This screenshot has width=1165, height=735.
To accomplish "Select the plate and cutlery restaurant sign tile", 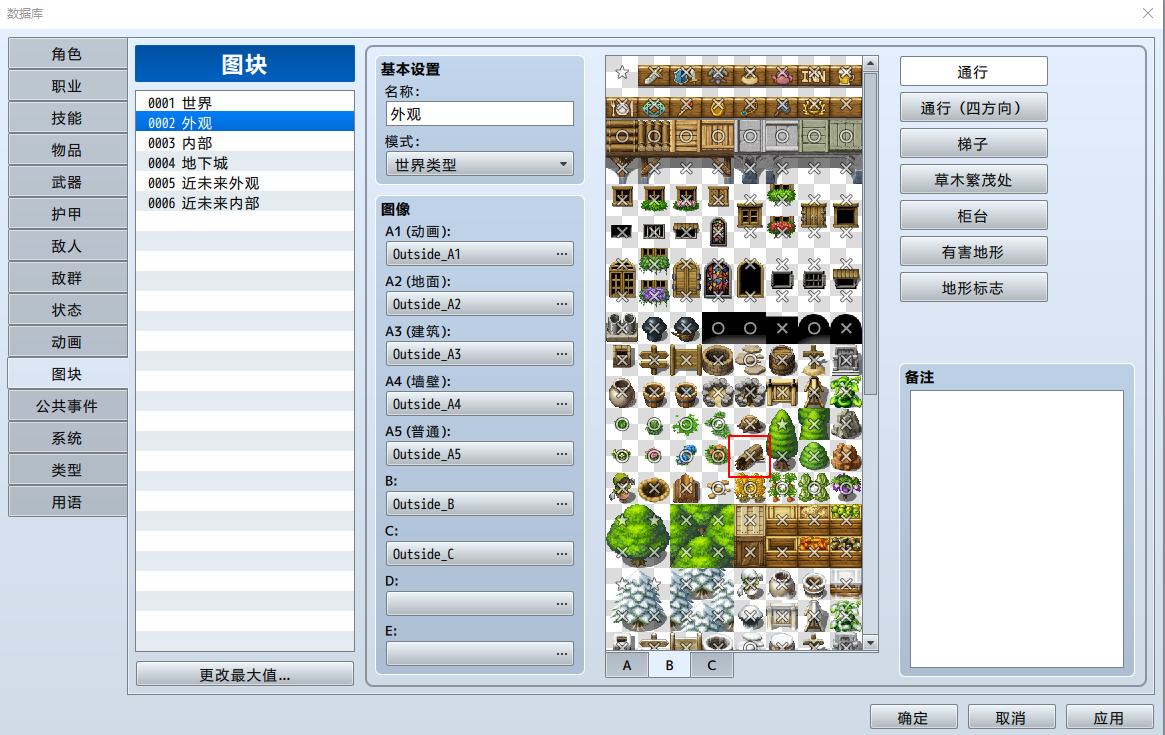I will click(x=623, y=104).
